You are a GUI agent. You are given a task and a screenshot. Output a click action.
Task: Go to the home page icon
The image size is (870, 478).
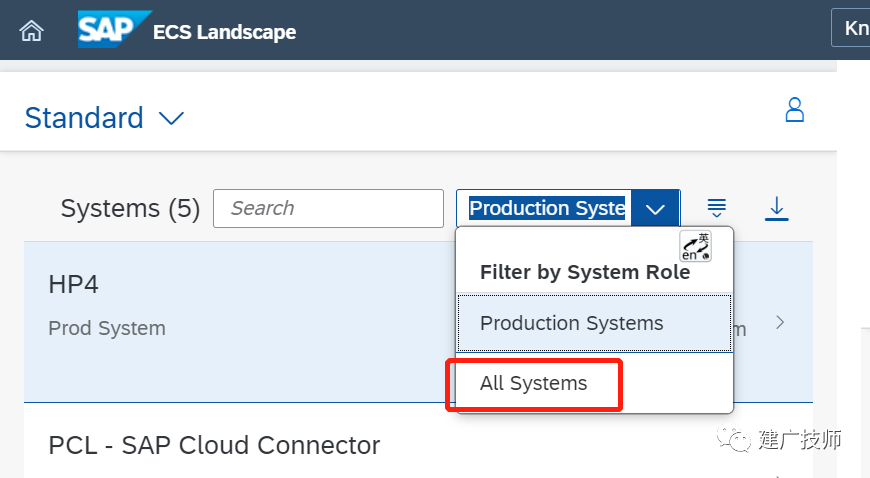click(x=31, y=31)
